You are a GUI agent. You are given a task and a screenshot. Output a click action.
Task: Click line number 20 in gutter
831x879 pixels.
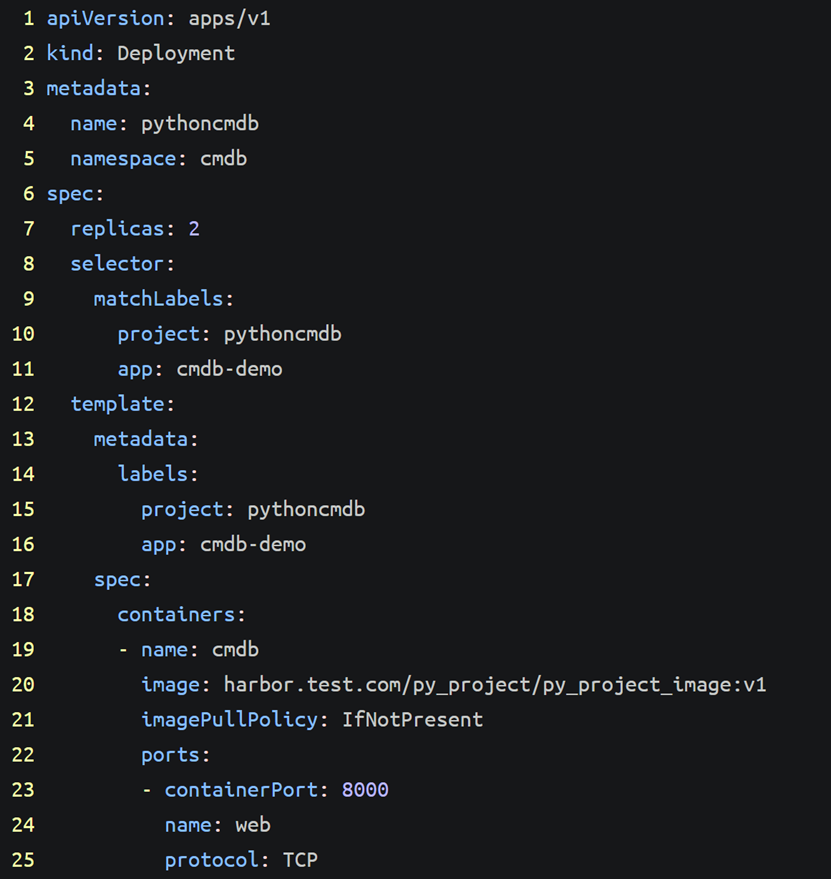pos(23,684)
